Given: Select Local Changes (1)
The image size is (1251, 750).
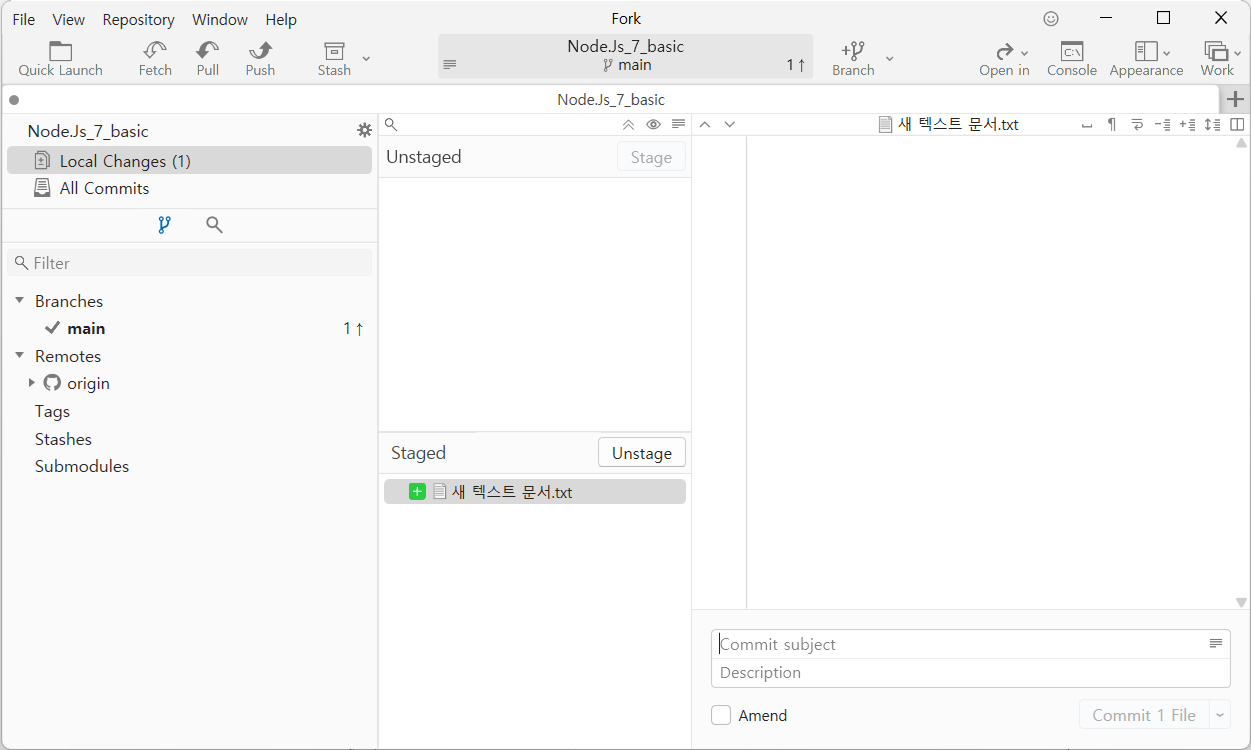Looking at the screenshot, I should click(189, 161).
